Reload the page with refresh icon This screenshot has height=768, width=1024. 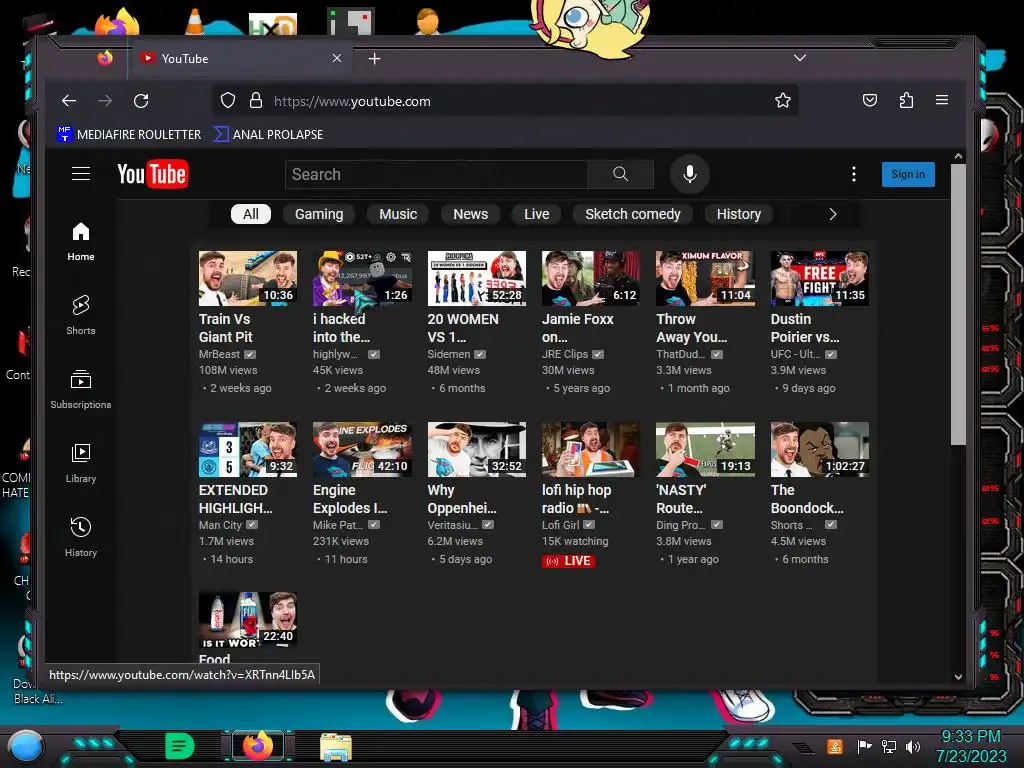tap(141, 101)
